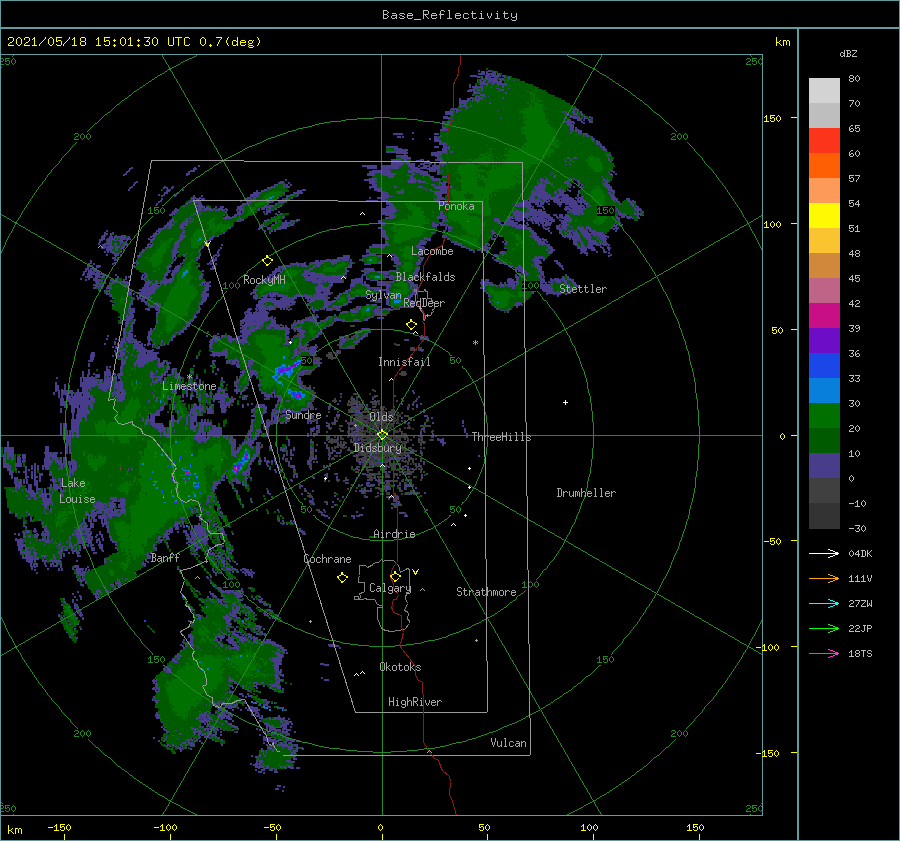Click the cyan arrow for 27ZW

point(824,603)
